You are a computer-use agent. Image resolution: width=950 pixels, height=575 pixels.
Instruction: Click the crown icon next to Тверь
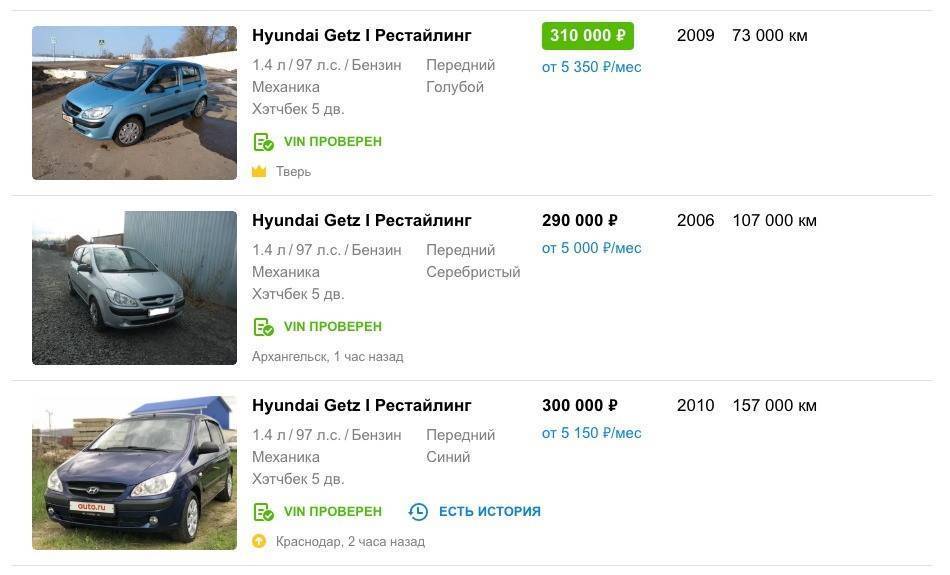pyautogui.click(x=259, y=172)
